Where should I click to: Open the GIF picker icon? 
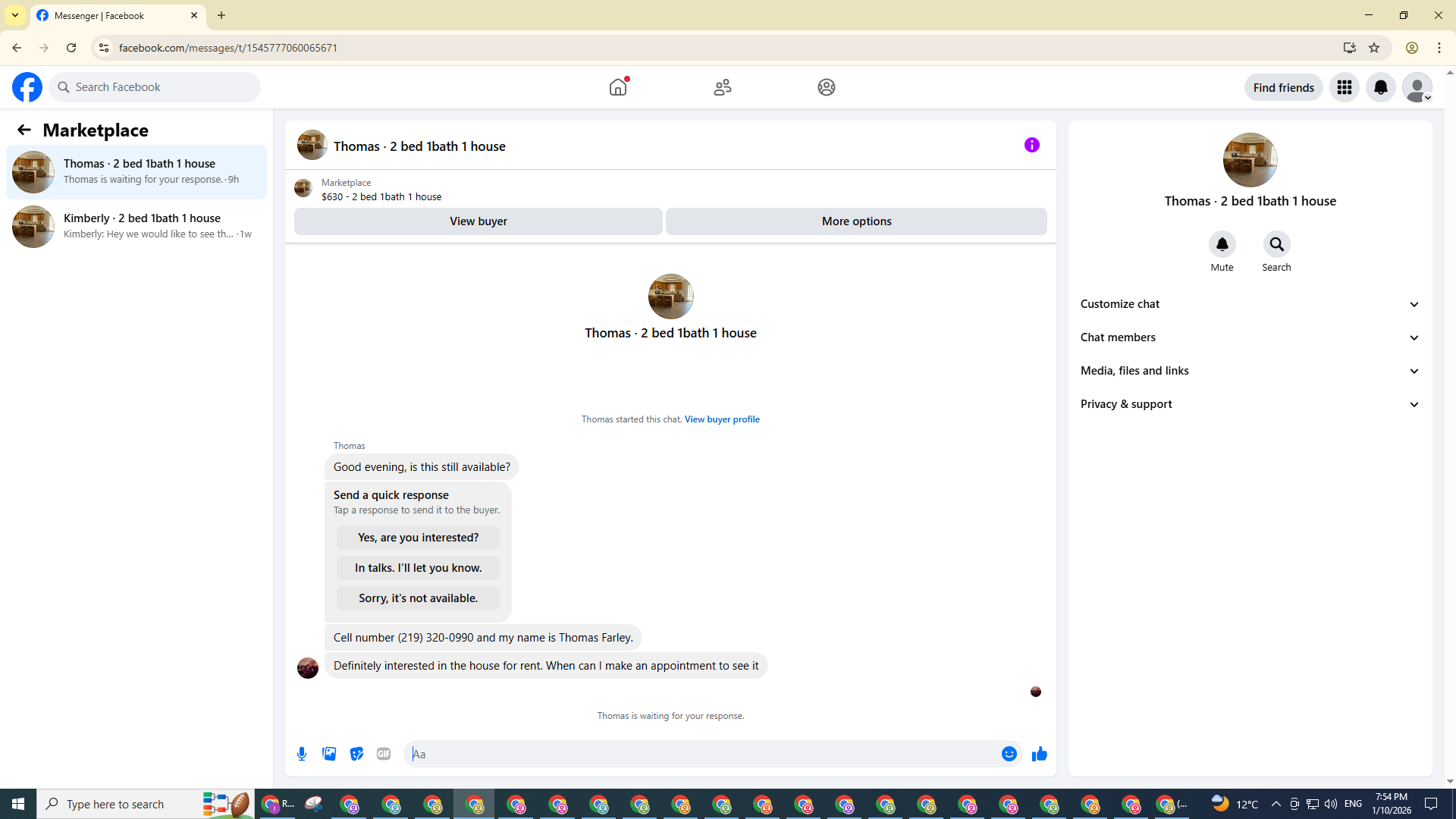coord(384,754)
